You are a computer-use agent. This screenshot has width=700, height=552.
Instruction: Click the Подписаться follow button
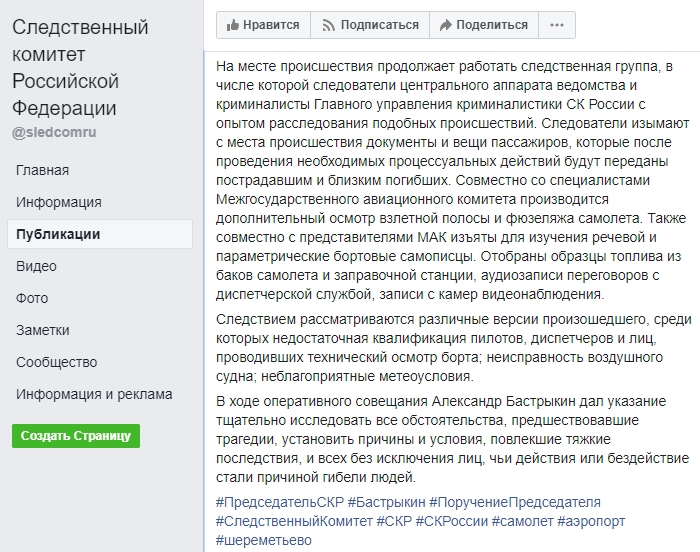(x=370, y=25)
